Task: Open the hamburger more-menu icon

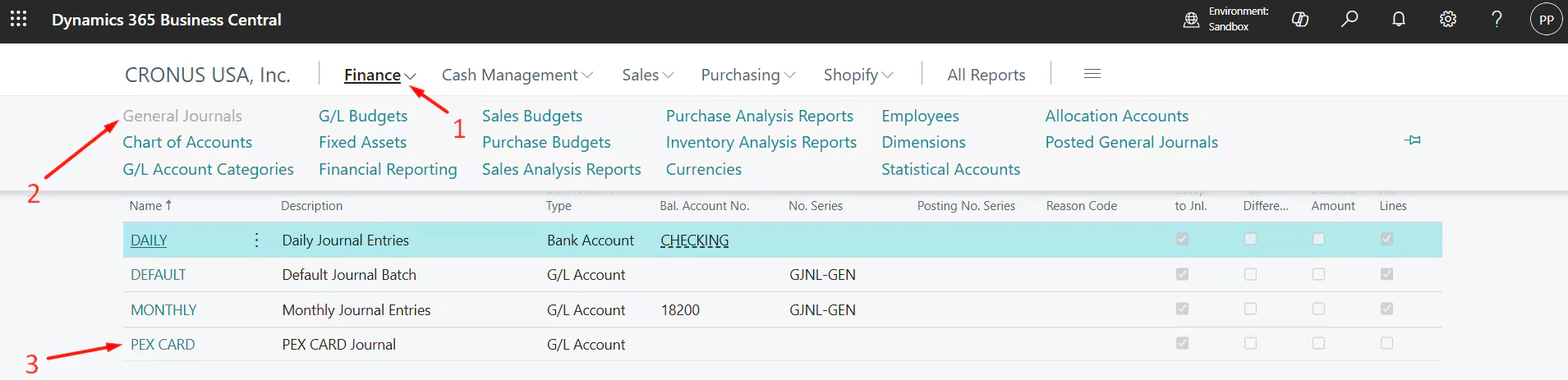Action: click(x=1092, y=74)
